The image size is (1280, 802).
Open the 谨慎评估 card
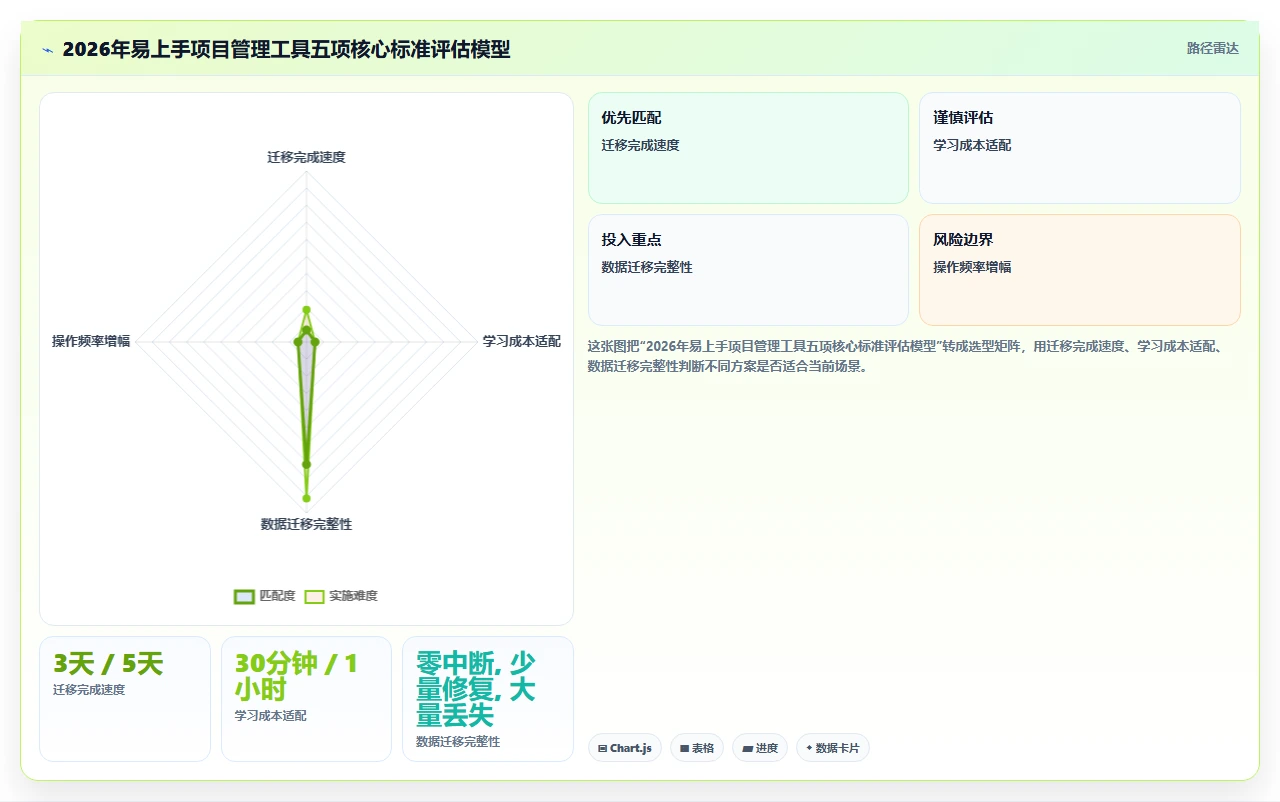1080,148
